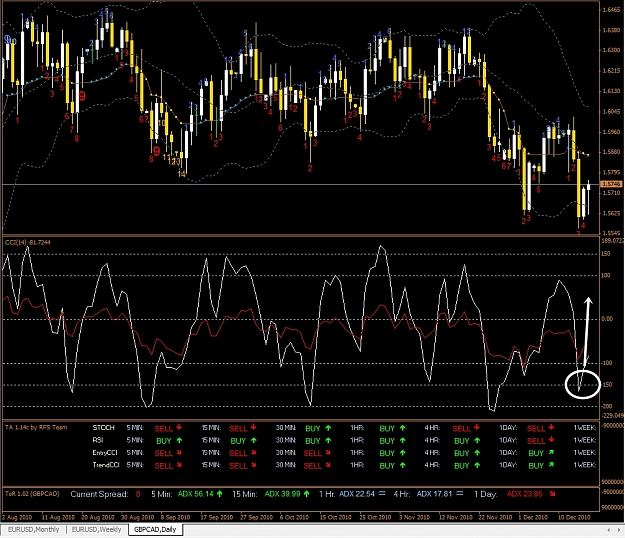Click the '15 Oct 2010' date label
The image size is (625, 538).
coord(336,517)
